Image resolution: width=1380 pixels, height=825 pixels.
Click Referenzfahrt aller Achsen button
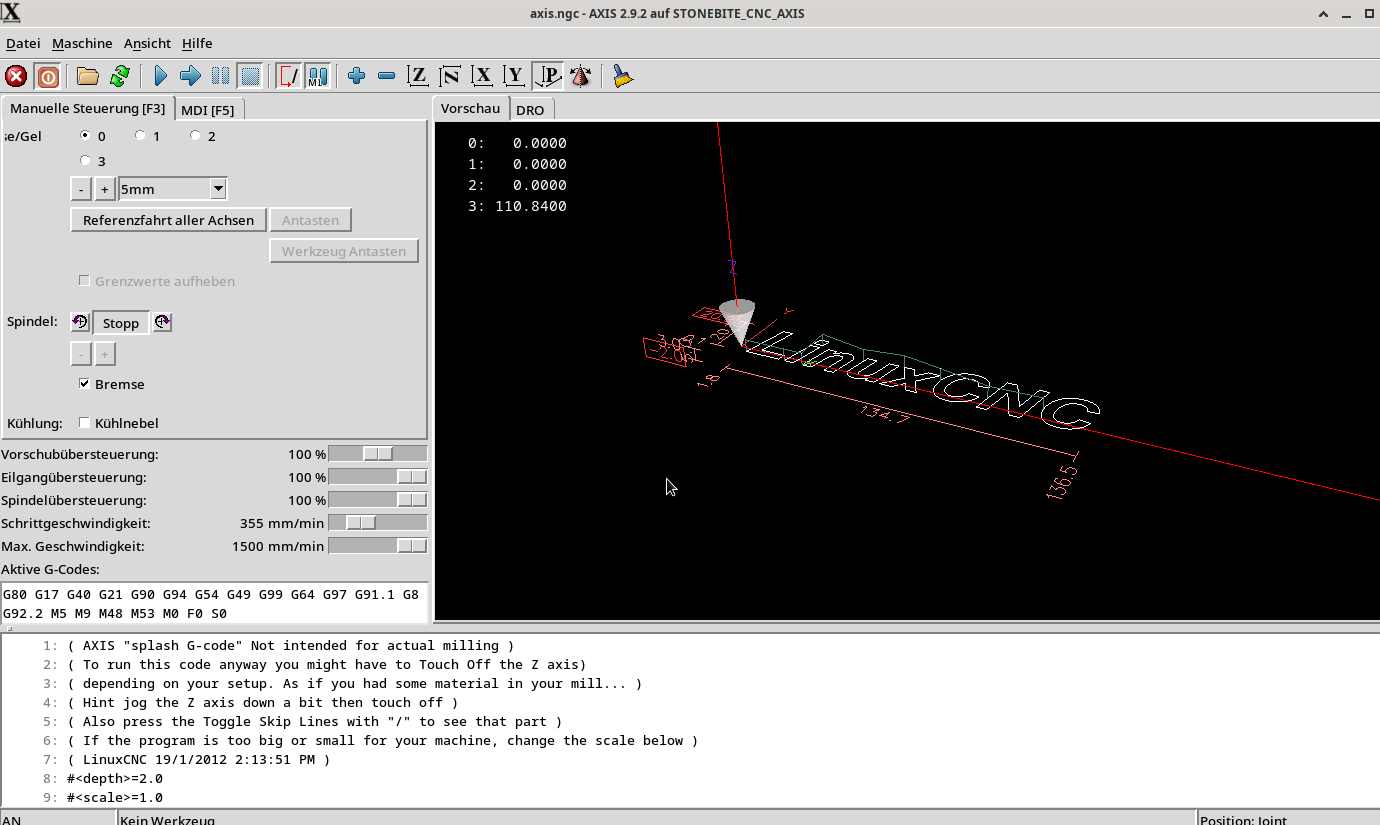tap(168, 220)
